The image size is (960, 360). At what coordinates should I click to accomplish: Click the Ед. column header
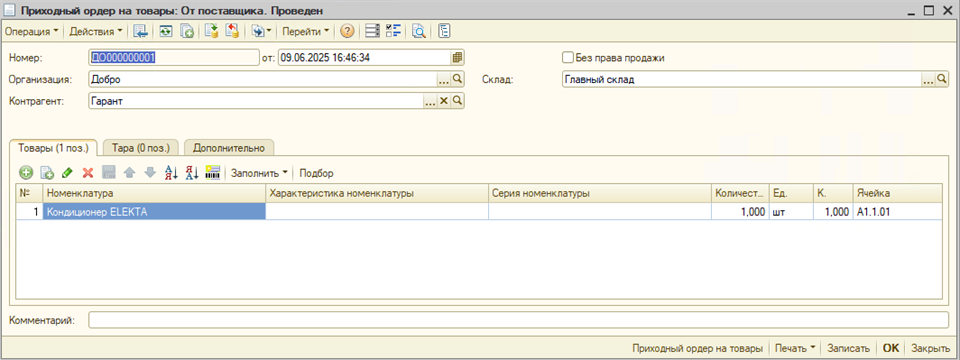coord(790,193)
